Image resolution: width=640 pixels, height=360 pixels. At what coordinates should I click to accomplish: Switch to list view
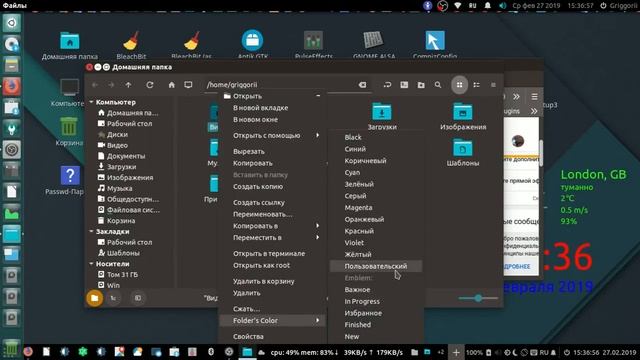[476, 85]
